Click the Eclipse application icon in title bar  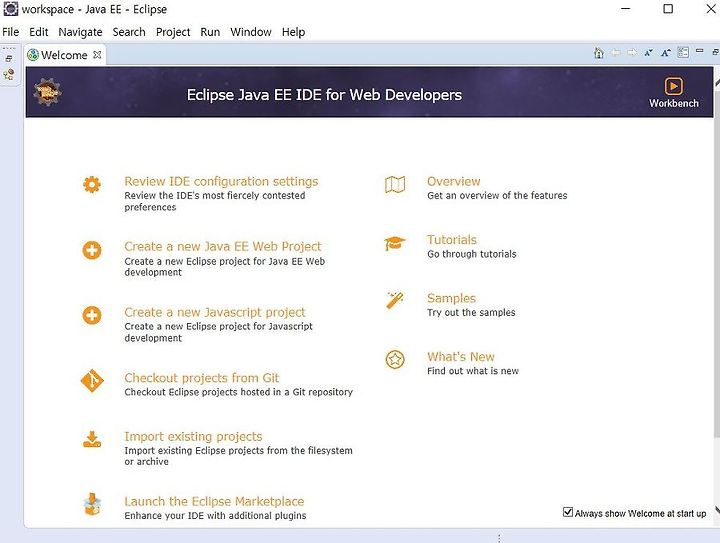pos(11,9)
